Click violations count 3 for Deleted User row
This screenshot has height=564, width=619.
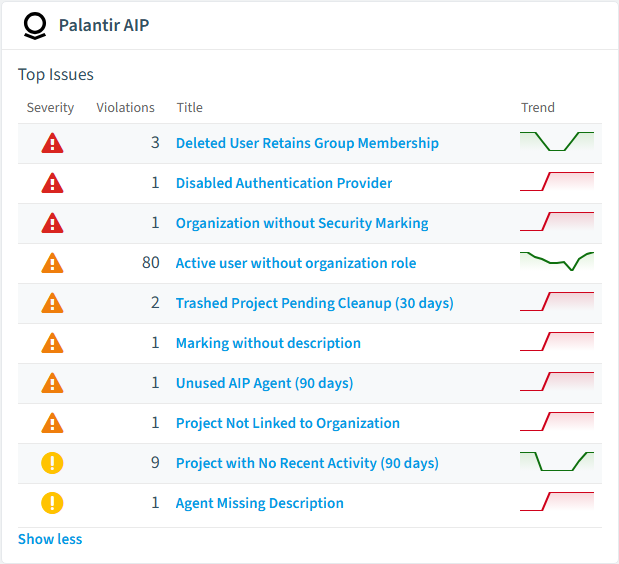(155, 143)
